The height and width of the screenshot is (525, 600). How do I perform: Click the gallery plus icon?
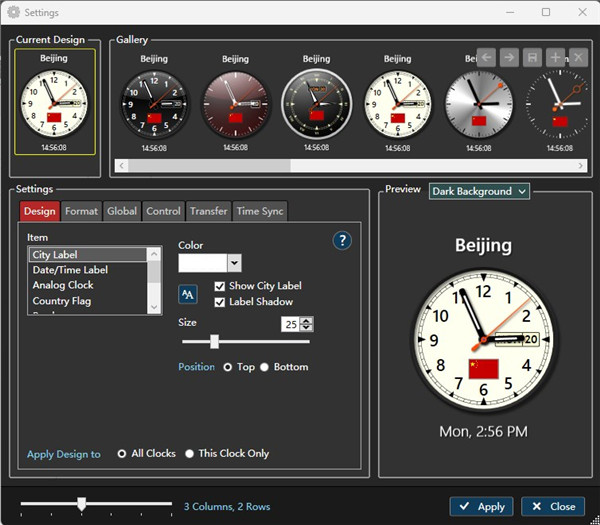556,58
